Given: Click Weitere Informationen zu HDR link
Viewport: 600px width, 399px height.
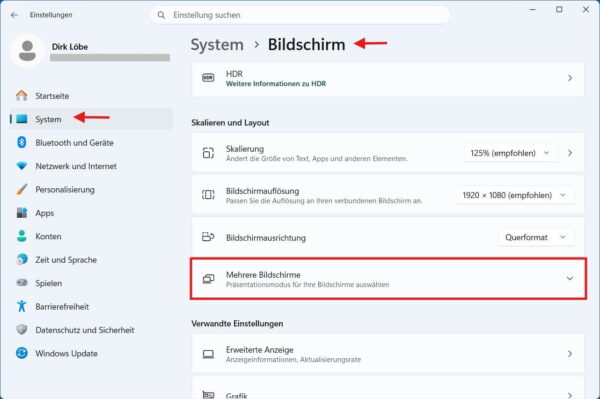Looking at the screenshot, I should [x=276, y=84].
